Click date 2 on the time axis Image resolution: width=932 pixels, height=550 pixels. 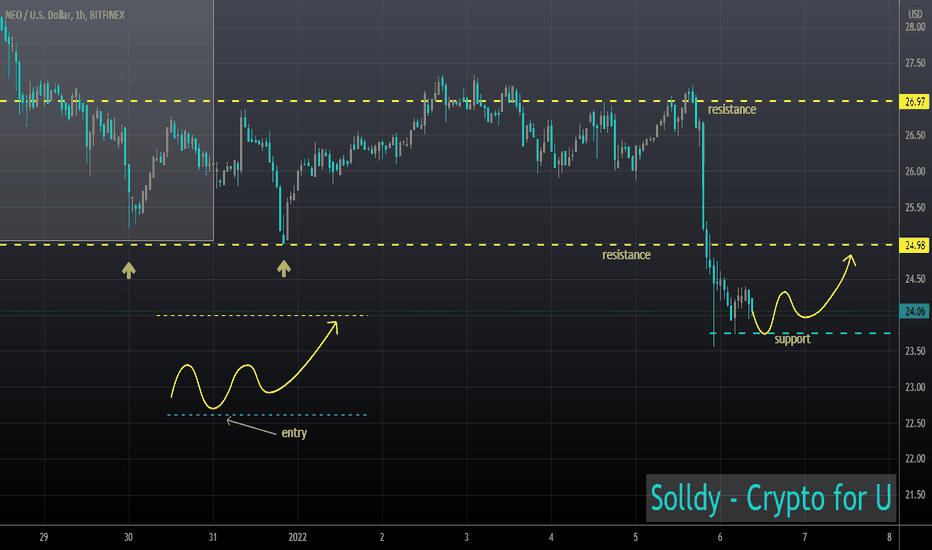pos(382,537)
